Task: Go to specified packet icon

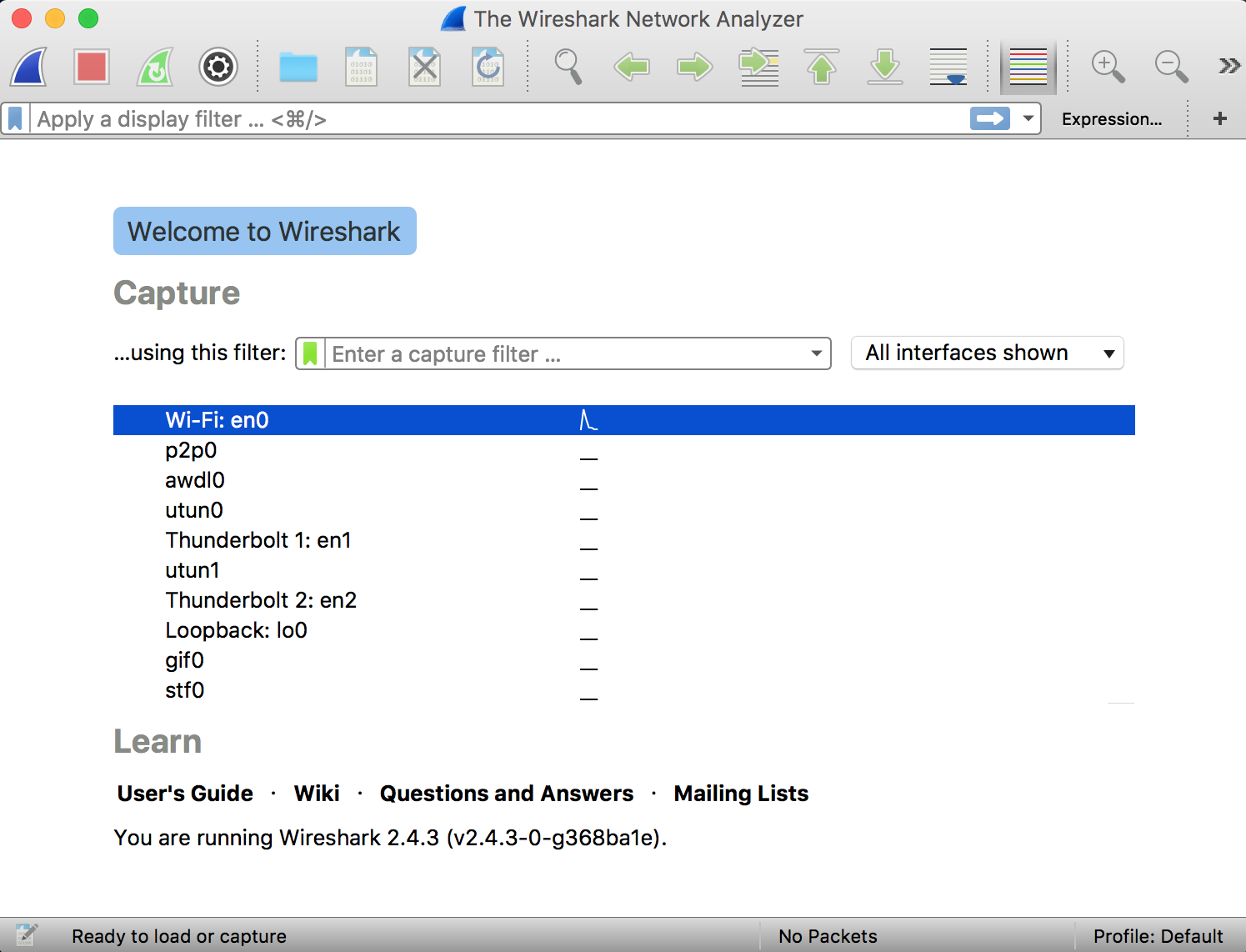Action: [758, 67]
